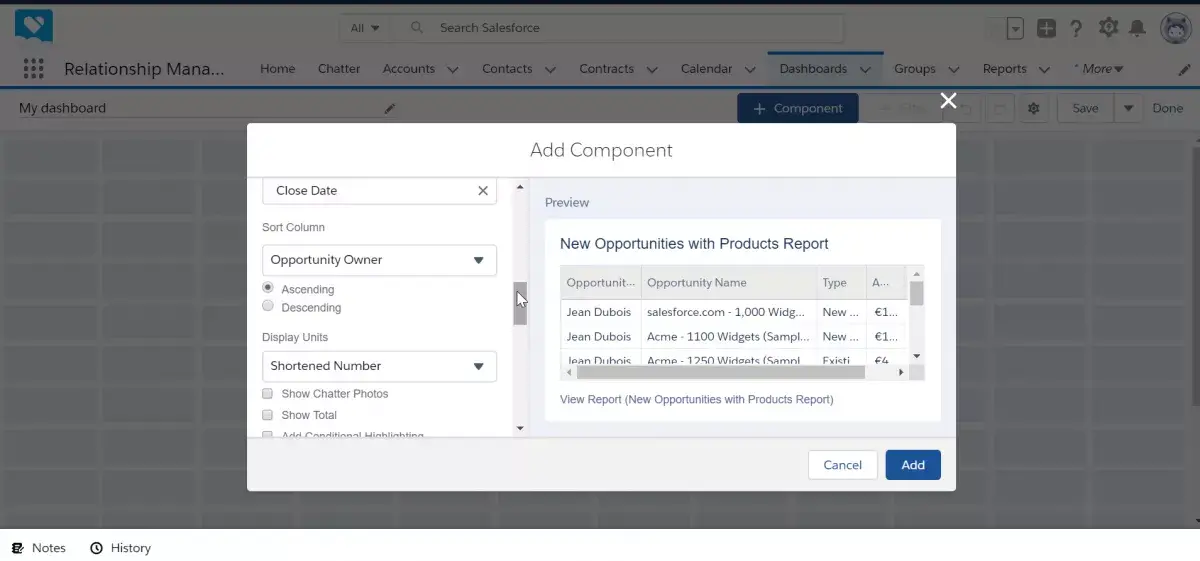1200x561 pixels.
Task: Click the Salesforce app logo icon
Action: pos(33,26)
